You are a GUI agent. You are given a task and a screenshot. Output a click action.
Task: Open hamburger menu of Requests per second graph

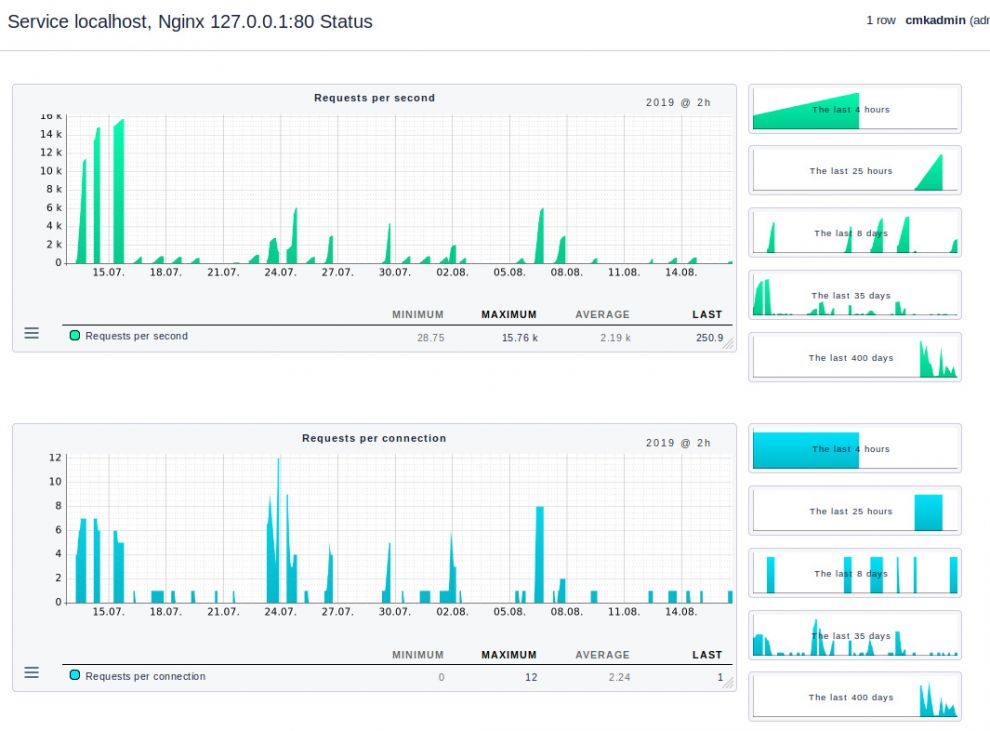point(32,333)
